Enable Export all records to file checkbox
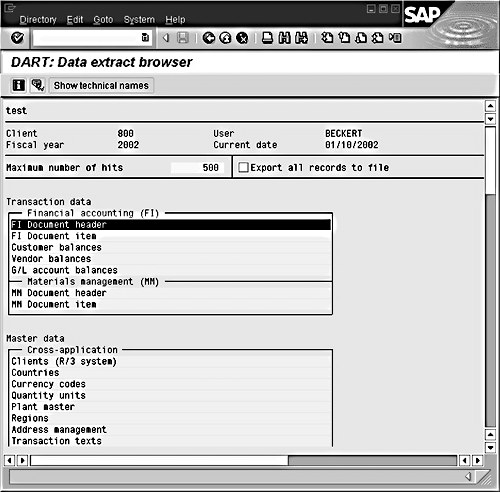The image size is (500, 492). coord(243,167)
